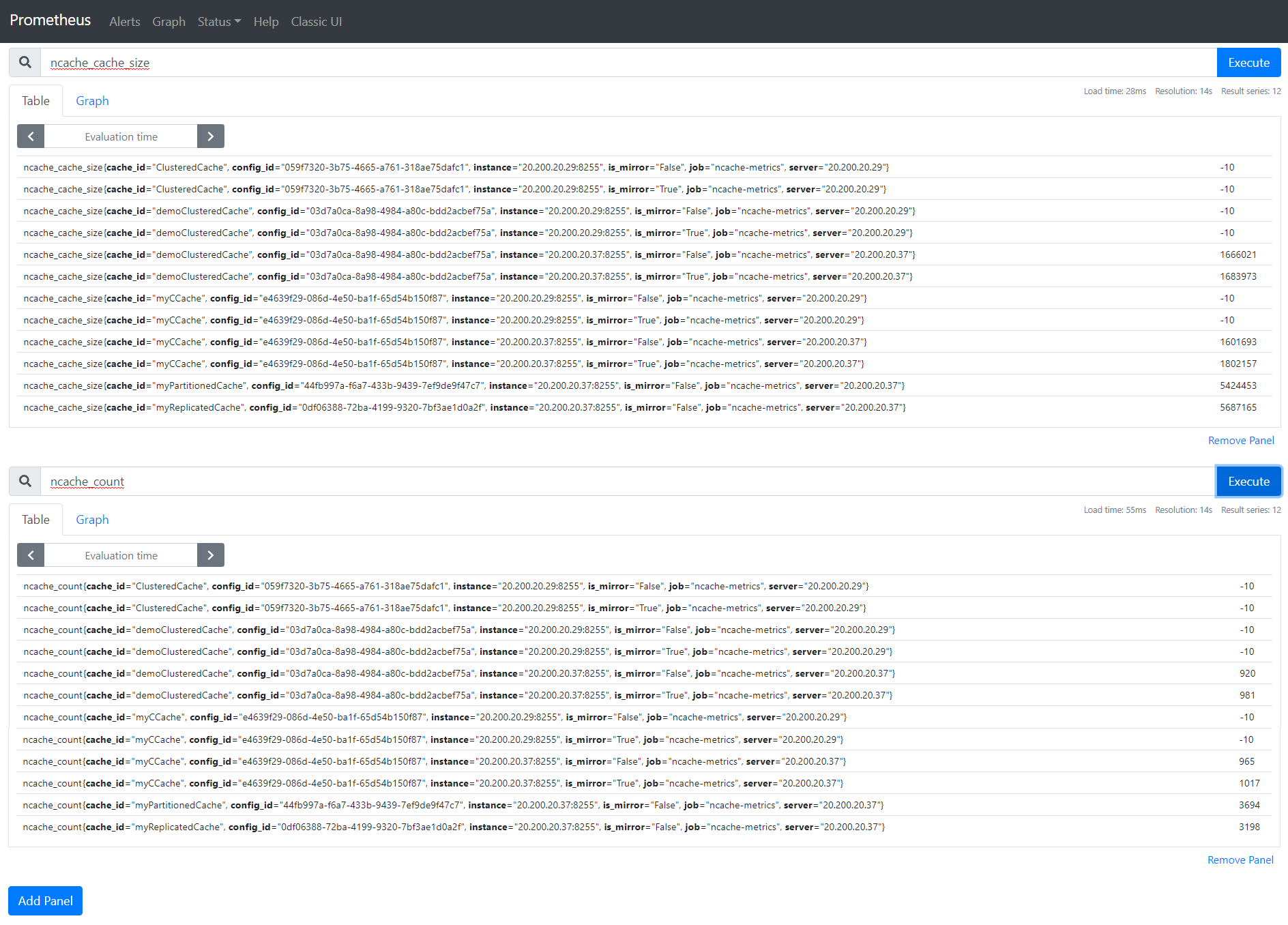Switch to the Classic UI
The height and width of the screenshot is (925, 1288).
316,21
